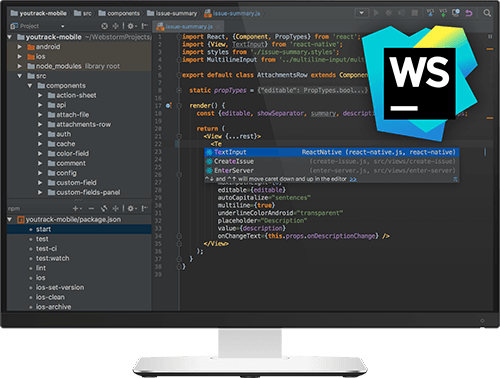Select the custom-field folder

(72, 183)
